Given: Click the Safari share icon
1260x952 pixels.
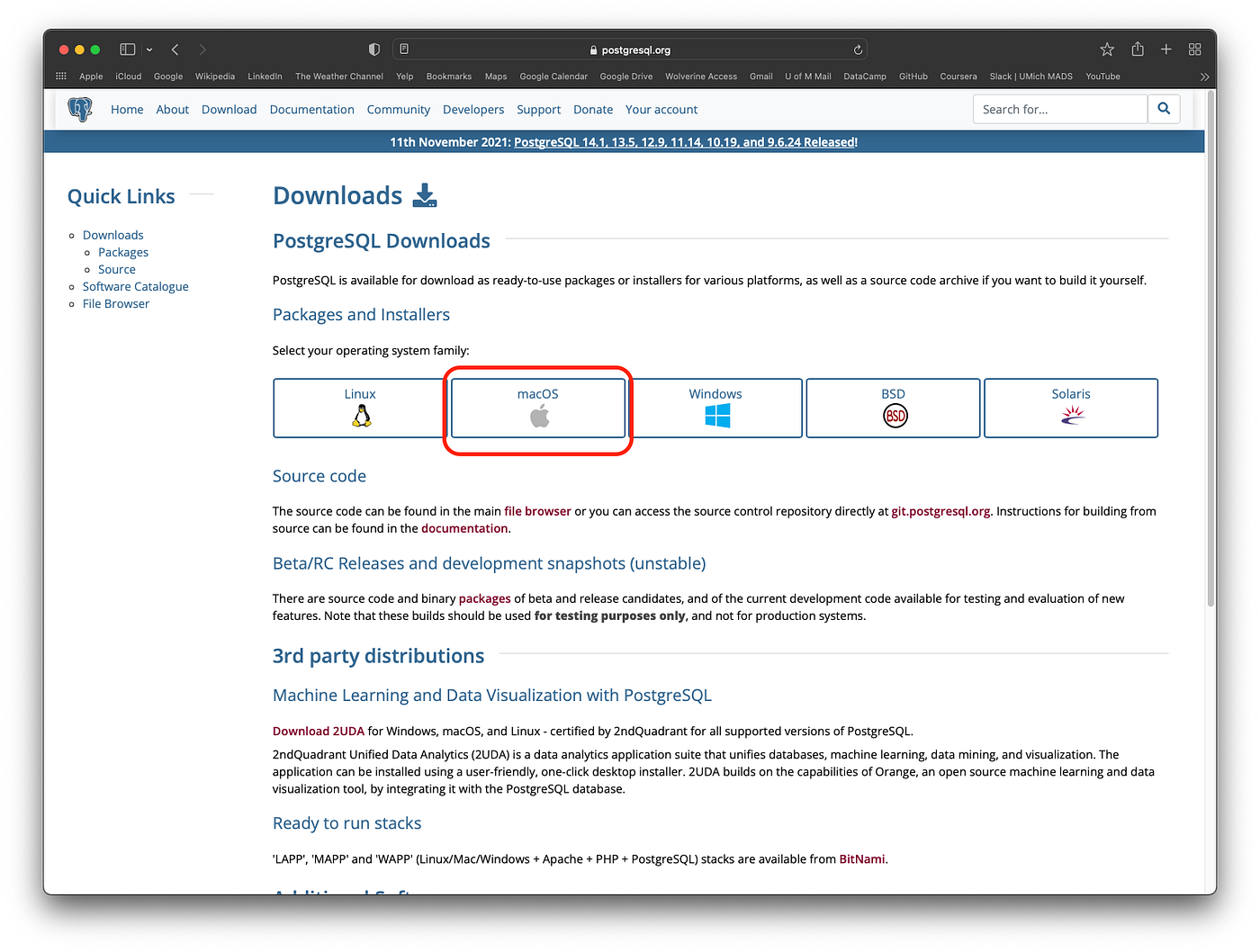Looking at the screenshot, I should pos(1137,49).
